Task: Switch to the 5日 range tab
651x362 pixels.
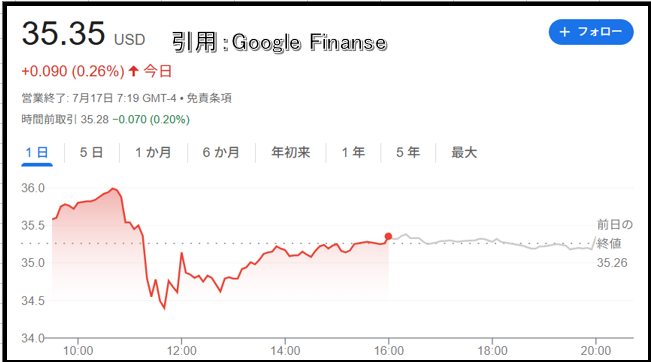Action: [91, 152]
